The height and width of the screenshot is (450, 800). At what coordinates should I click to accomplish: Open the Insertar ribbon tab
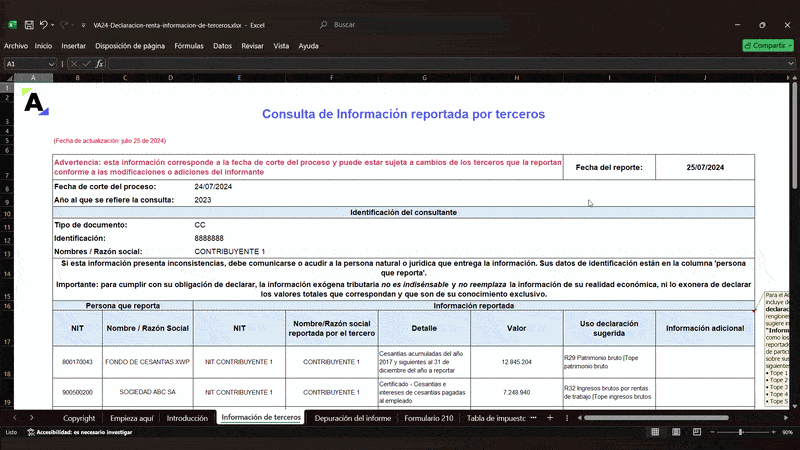coord(73,46)
